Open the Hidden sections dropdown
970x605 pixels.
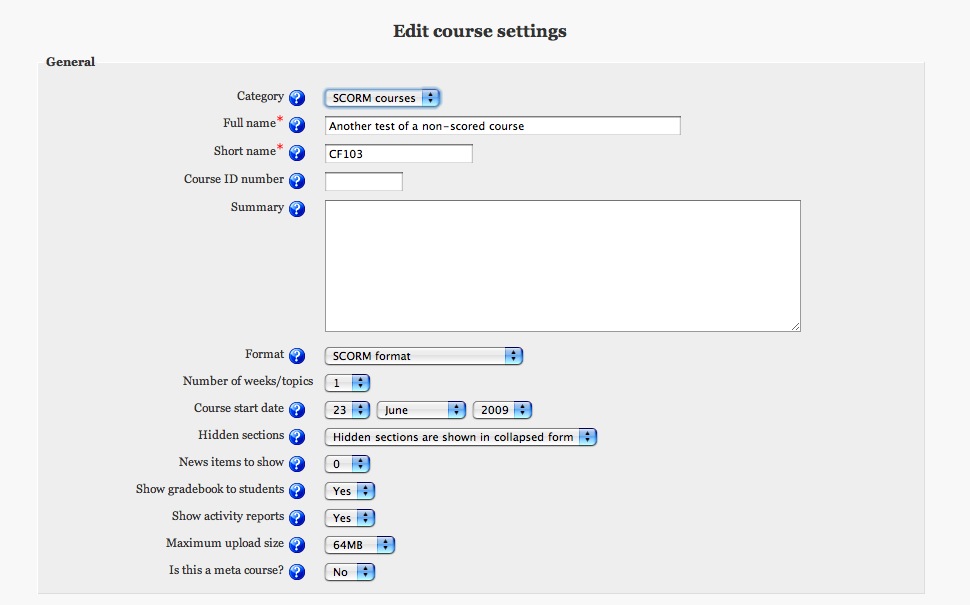click(461, 437)
